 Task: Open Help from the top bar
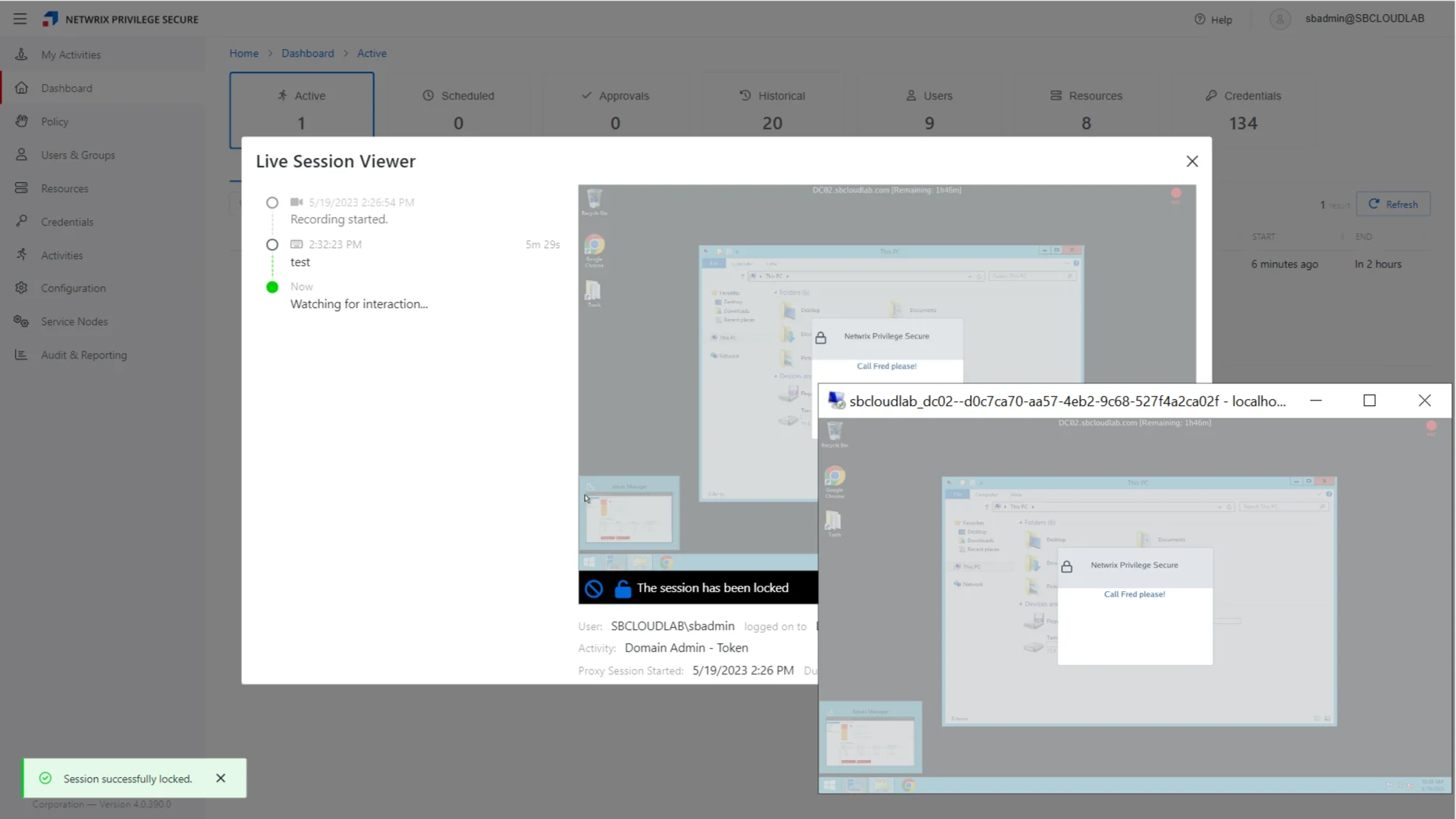pos(1213,19)
